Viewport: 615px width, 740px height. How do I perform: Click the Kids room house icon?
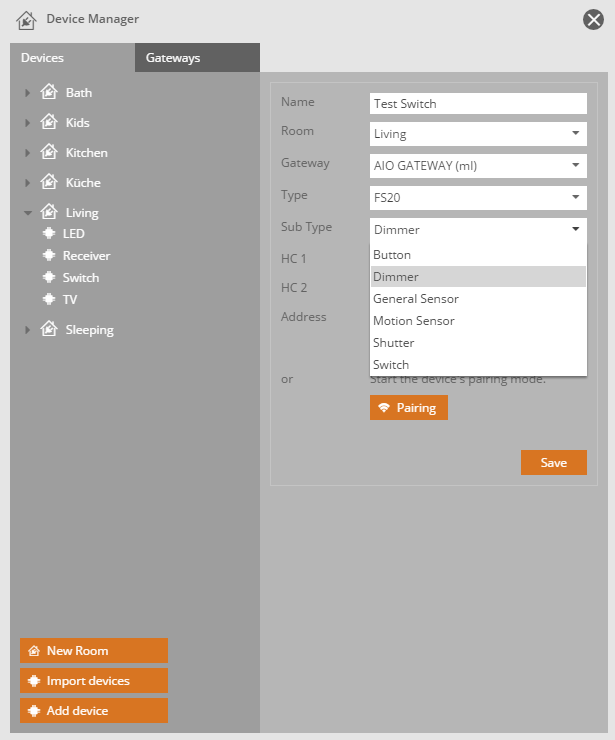tap(49, 123)
